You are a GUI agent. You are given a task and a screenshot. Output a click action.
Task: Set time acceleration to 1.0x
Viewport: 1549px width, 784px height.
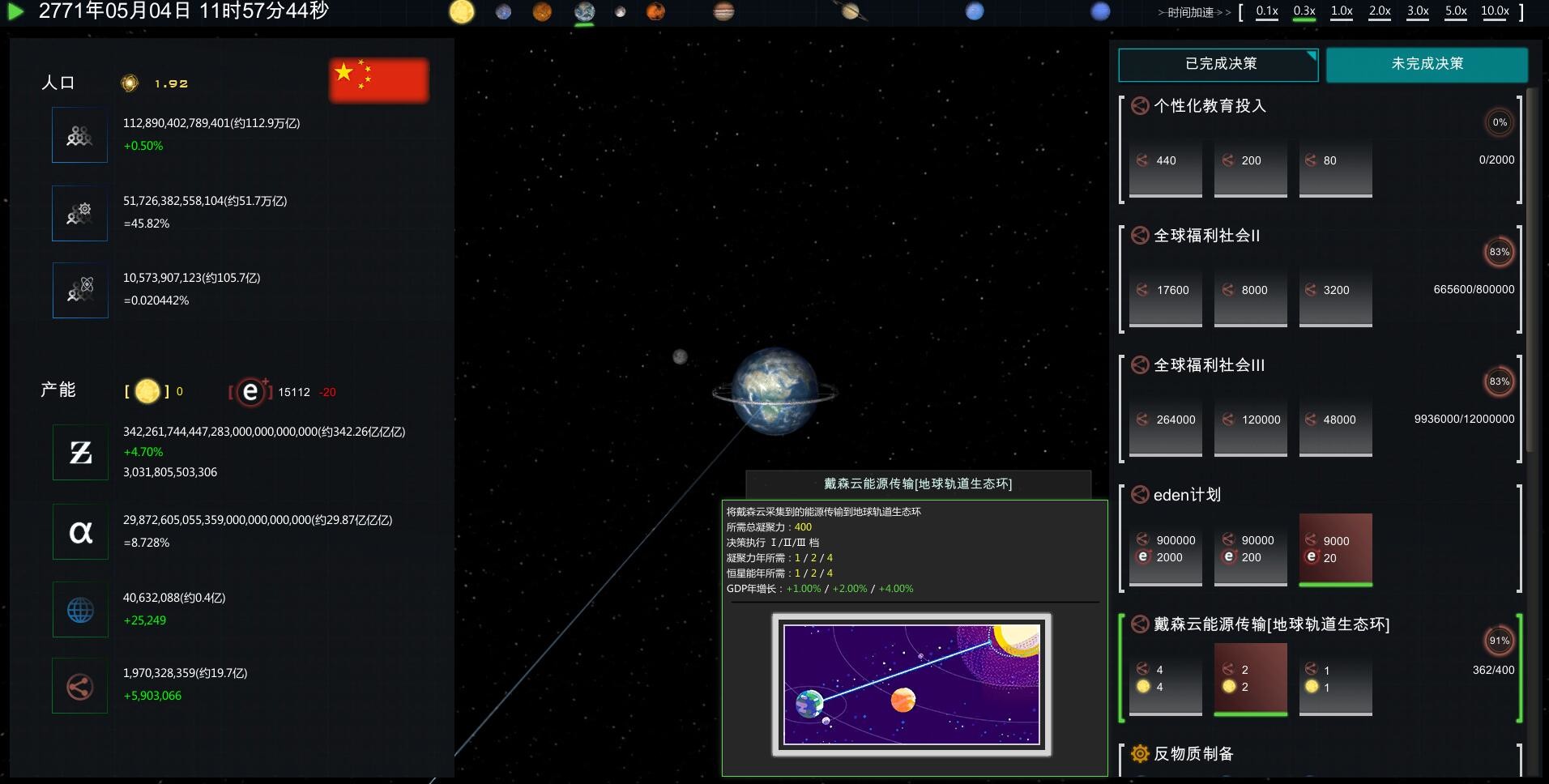tap(1341, 12)
